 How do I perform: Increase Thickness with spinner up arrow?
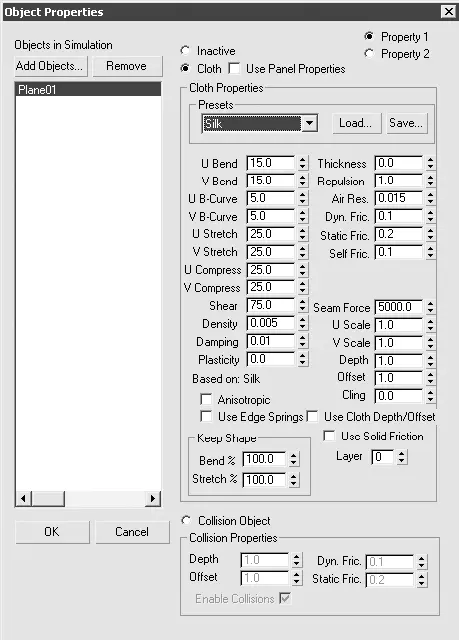[x=430, y=160]
